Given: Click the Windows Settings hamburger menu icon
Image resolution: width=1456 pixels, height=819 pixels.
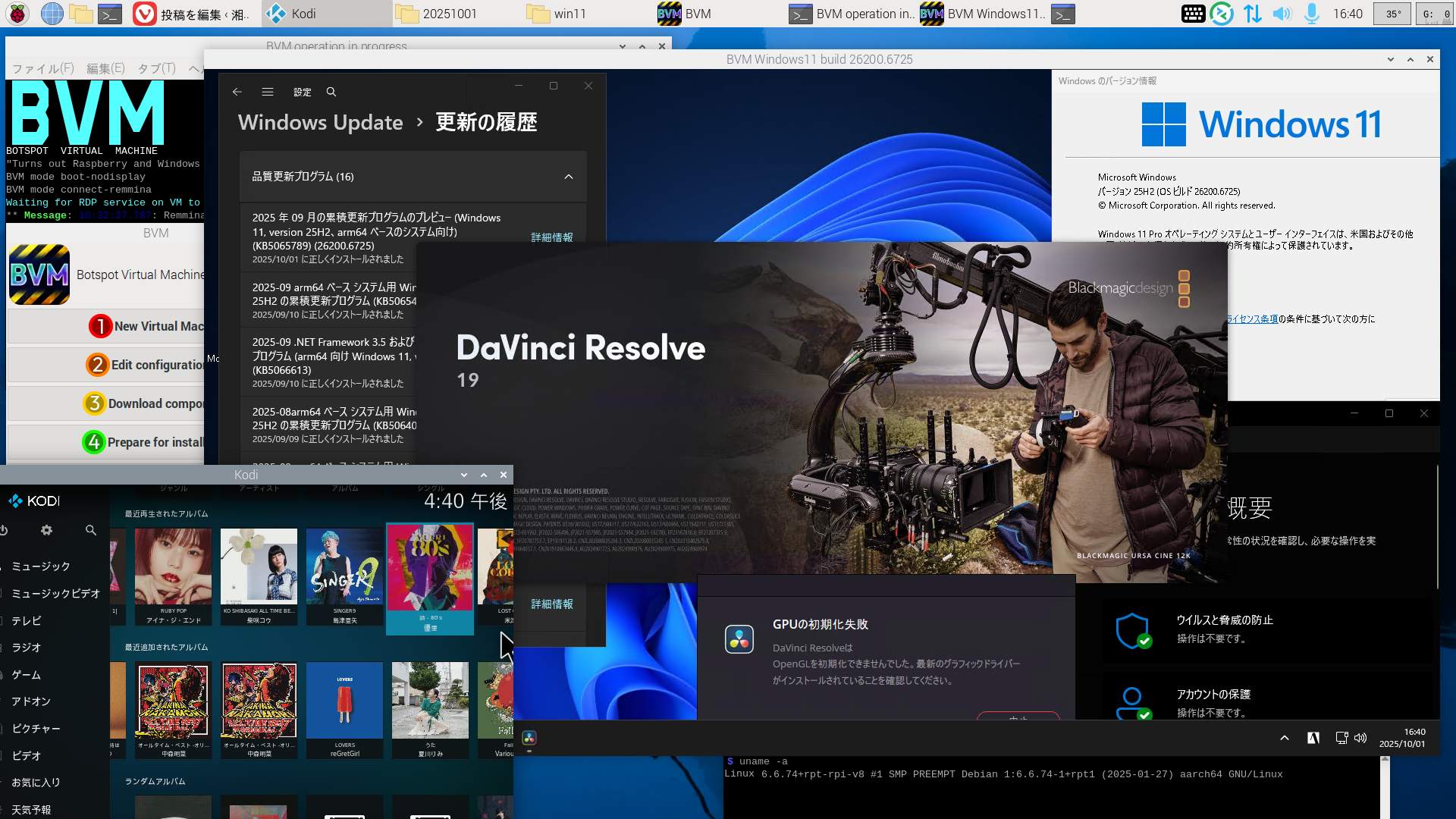Looking at the screenshot, I should [x=268, y=92].
